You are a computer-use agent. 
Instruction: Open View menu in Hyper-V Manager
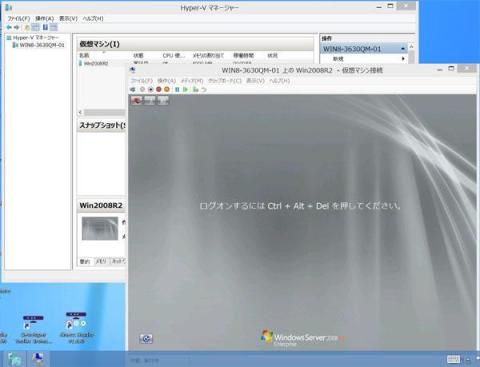pos(68,19)
